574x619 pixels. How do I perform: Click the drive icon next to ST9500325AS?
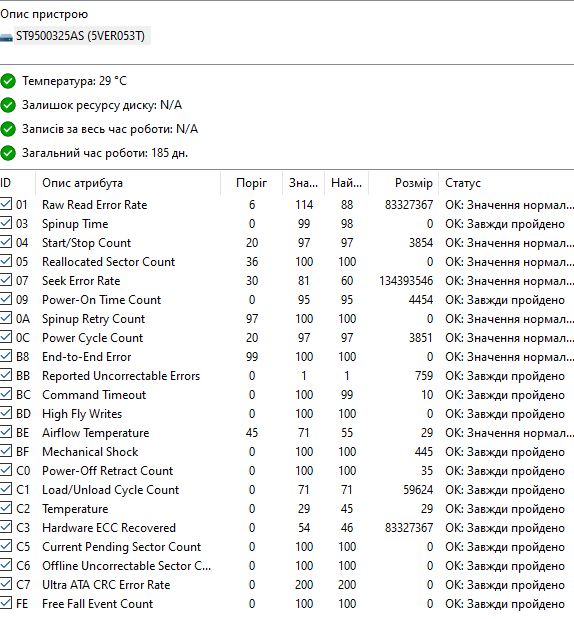click(6, 38)
